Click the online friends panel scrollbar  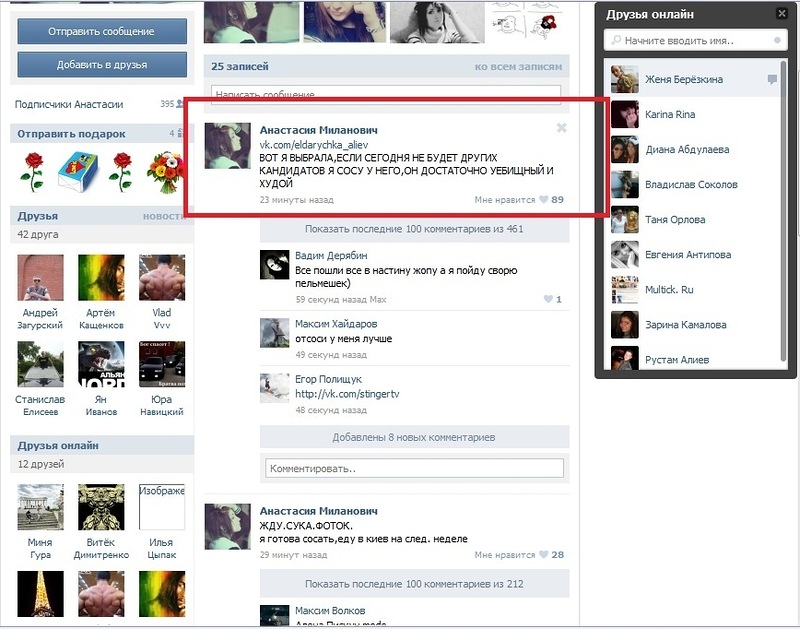pos(783,211)
